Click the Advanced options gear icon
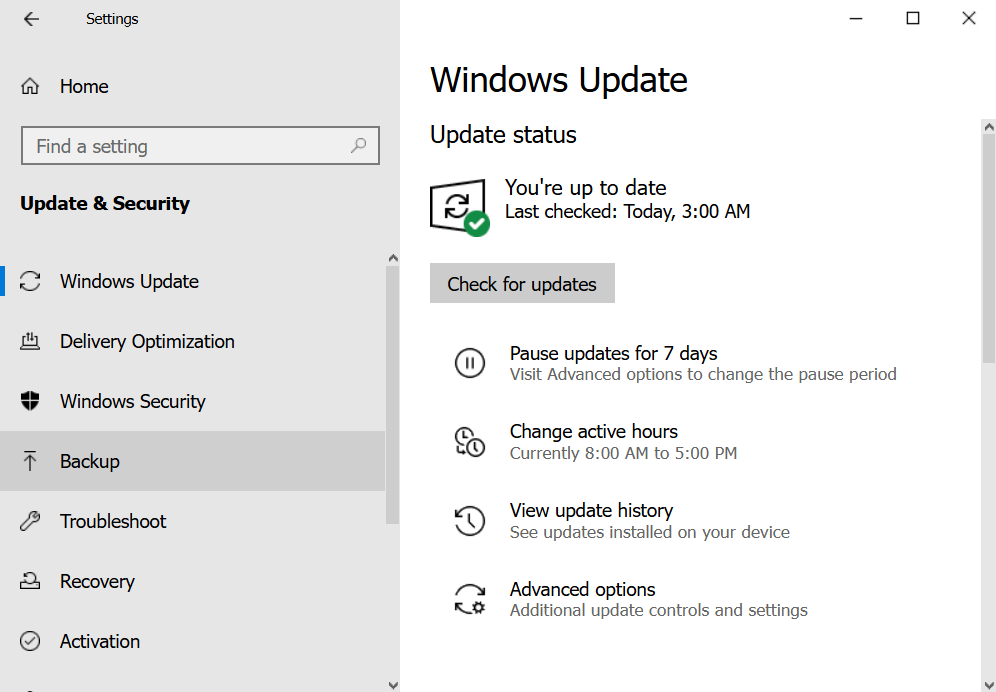The height and width of the screenshot is (692, 996). [x=469, y=599]
